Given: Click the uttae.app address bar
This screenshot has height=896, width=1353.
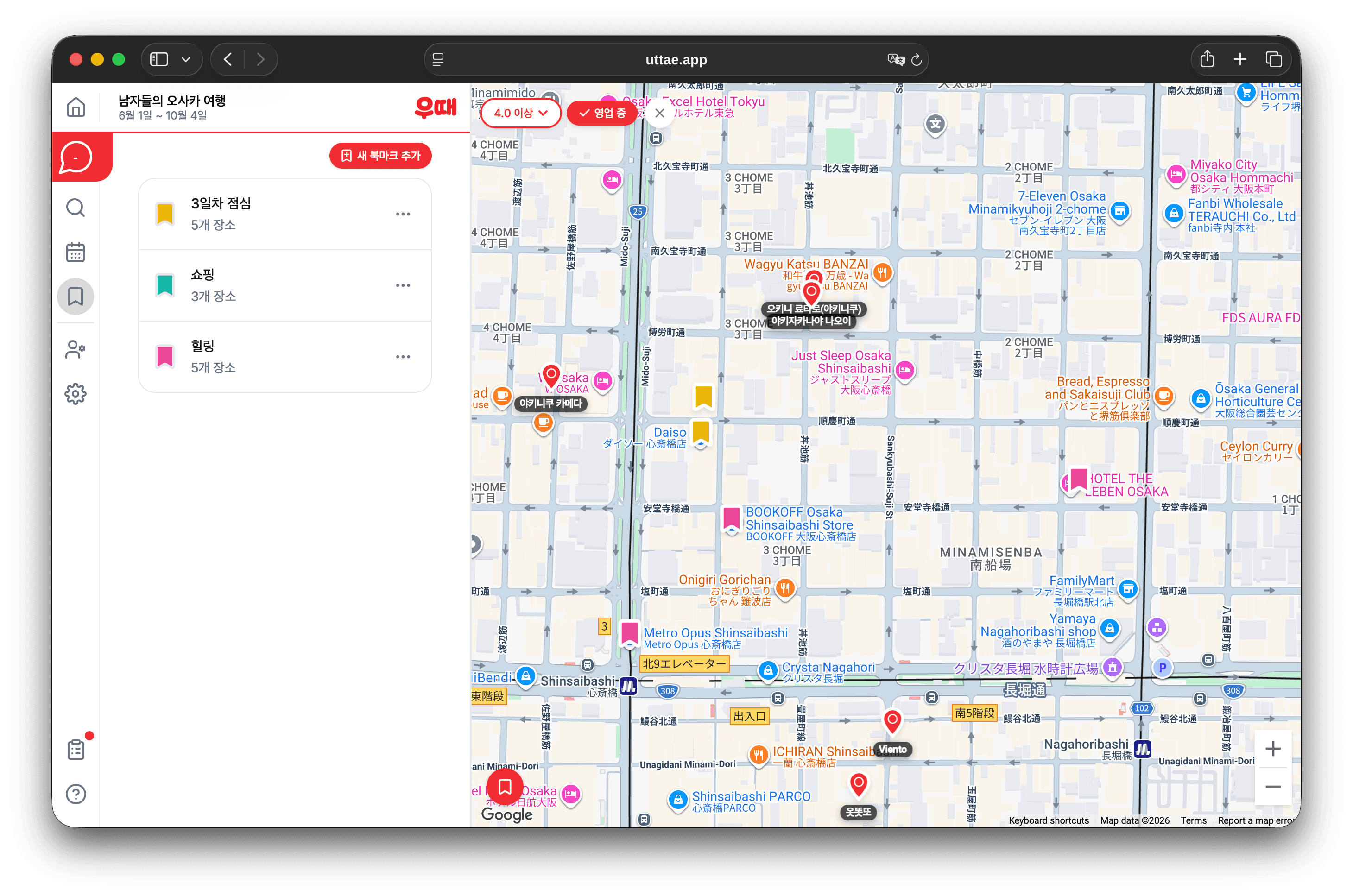Looking at the screenshot, I should pyautogui.click(x=676, y=59).
